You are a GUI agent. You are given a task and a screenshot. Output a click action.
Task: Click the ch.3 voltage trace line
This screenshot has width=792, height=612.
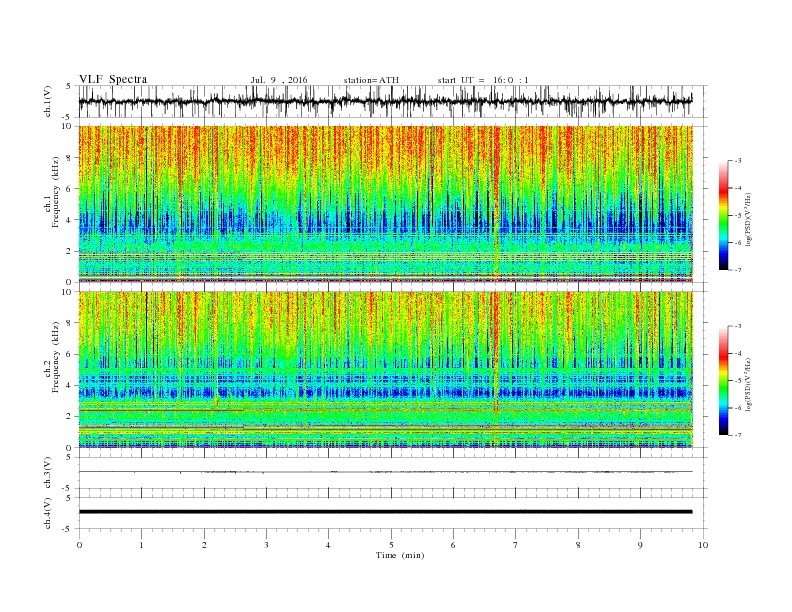coord(385,472)
